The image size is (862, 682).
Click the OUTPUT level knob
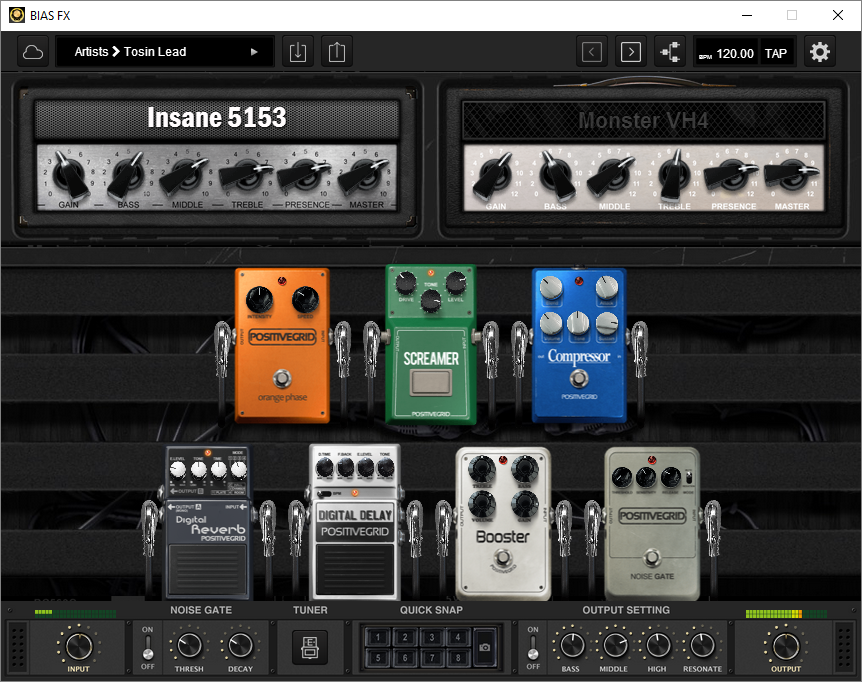click(786, 646)
